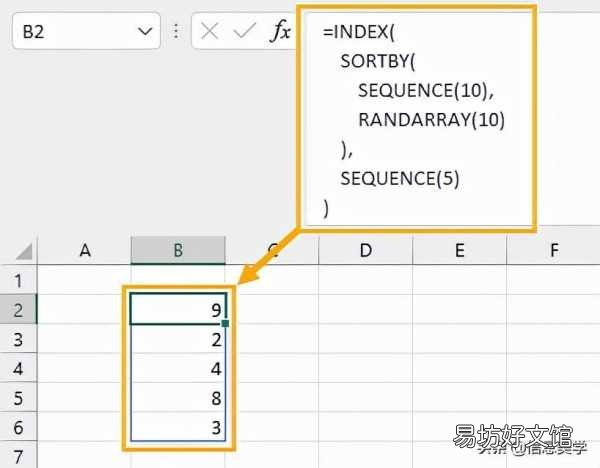Viewport: 600px width, 468px height.
Task: Select row 7 header
Action: (18, 455)
